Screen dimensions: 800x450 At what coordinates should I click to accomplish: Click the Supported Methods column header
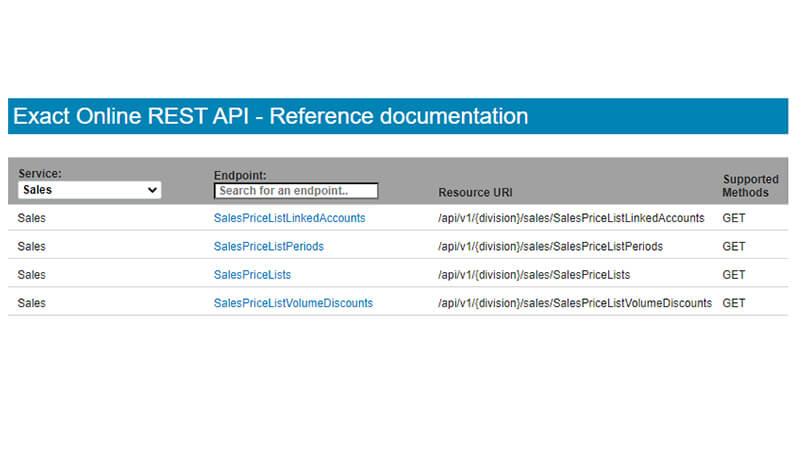[750, 186]
